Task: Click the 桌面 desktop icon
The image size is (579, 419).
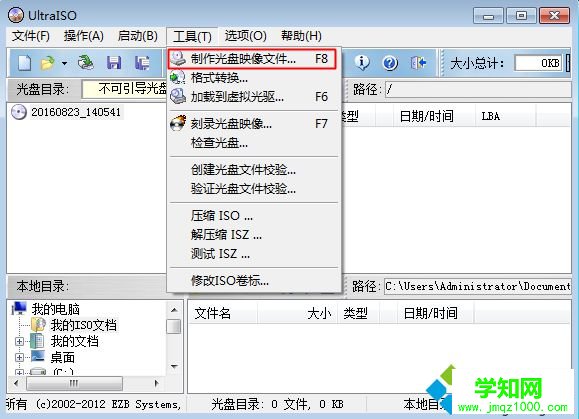Action: [38, 356]
